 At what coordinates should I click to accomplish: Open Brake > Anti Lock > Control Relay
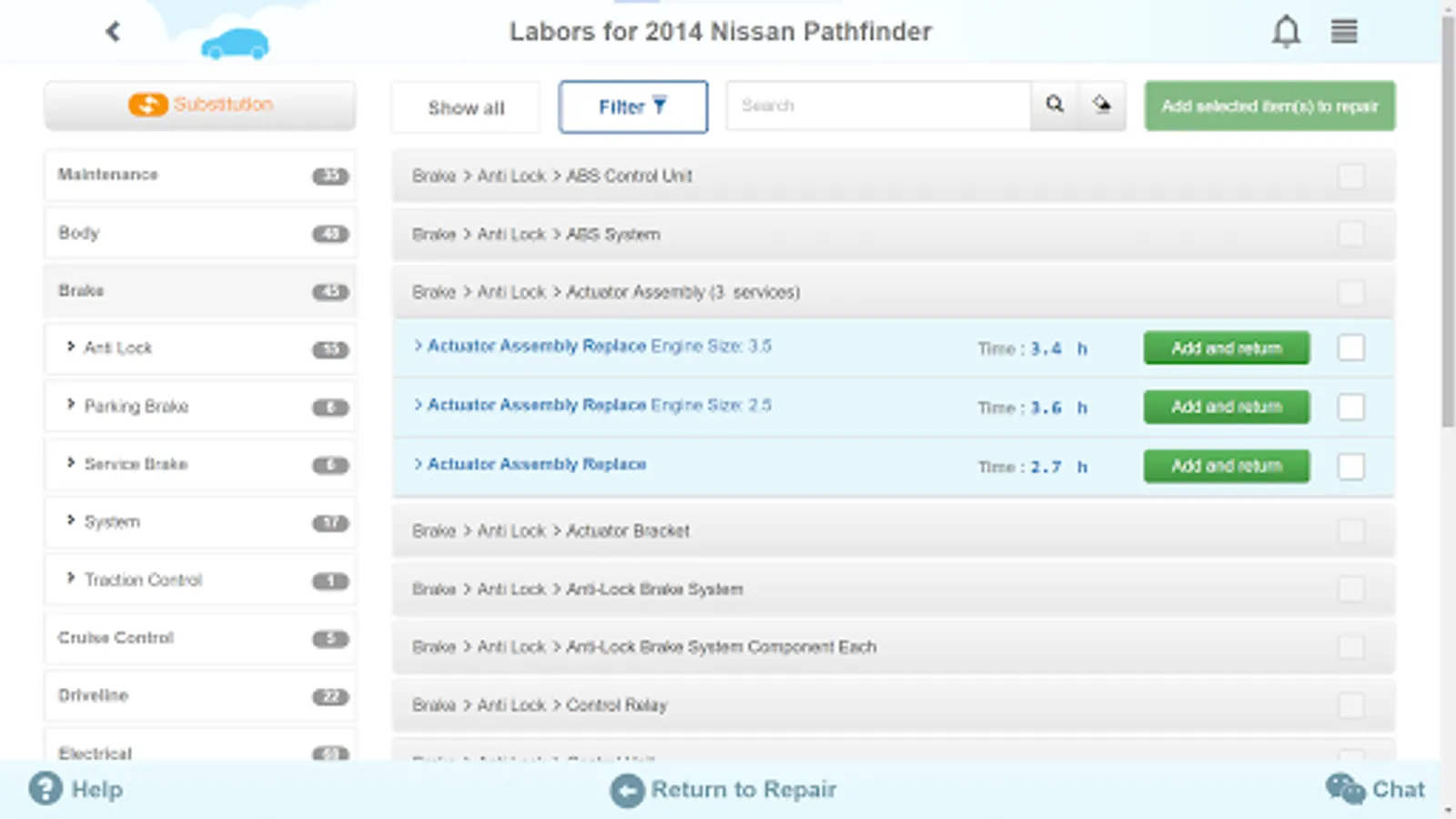(x=894, y=705)
